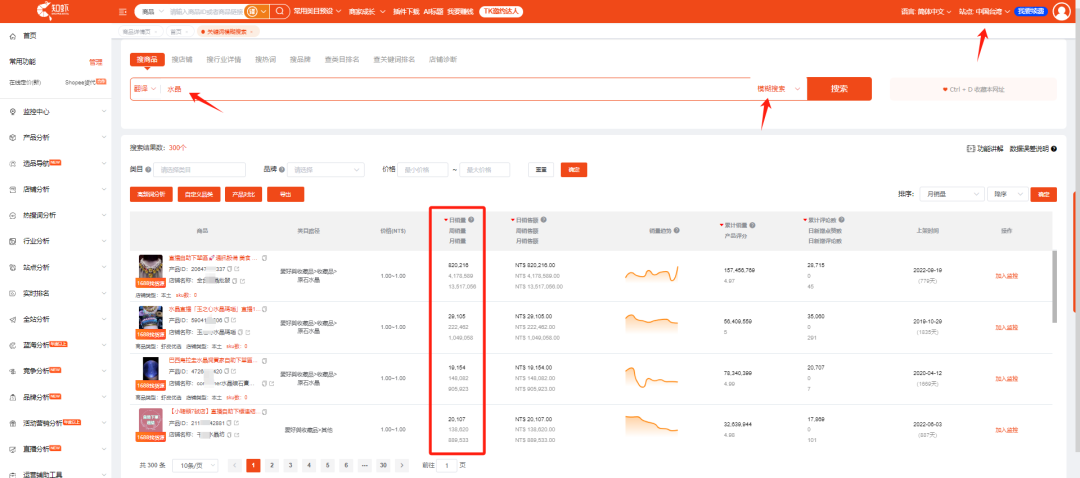Image resolution: width=1080 pixels, height=478 pixels.
Task: Click the 产品对比 button
Action: click(x=244, y=195)
